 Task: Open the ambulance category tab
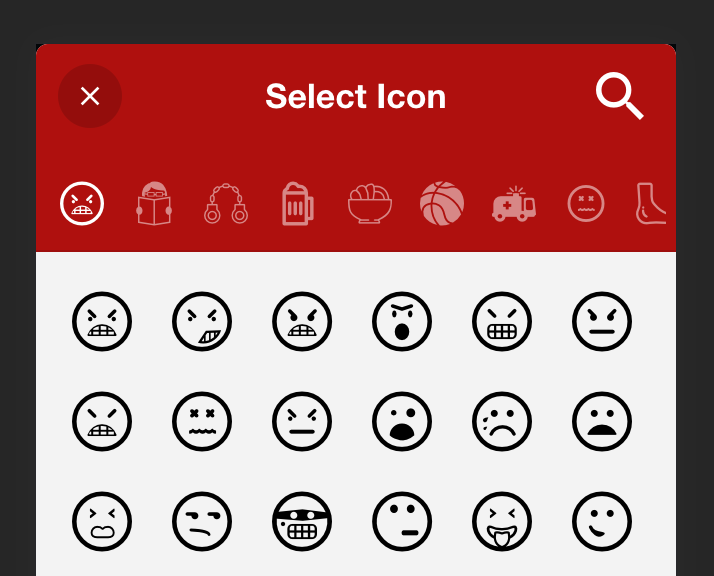(x=514, y=204)
